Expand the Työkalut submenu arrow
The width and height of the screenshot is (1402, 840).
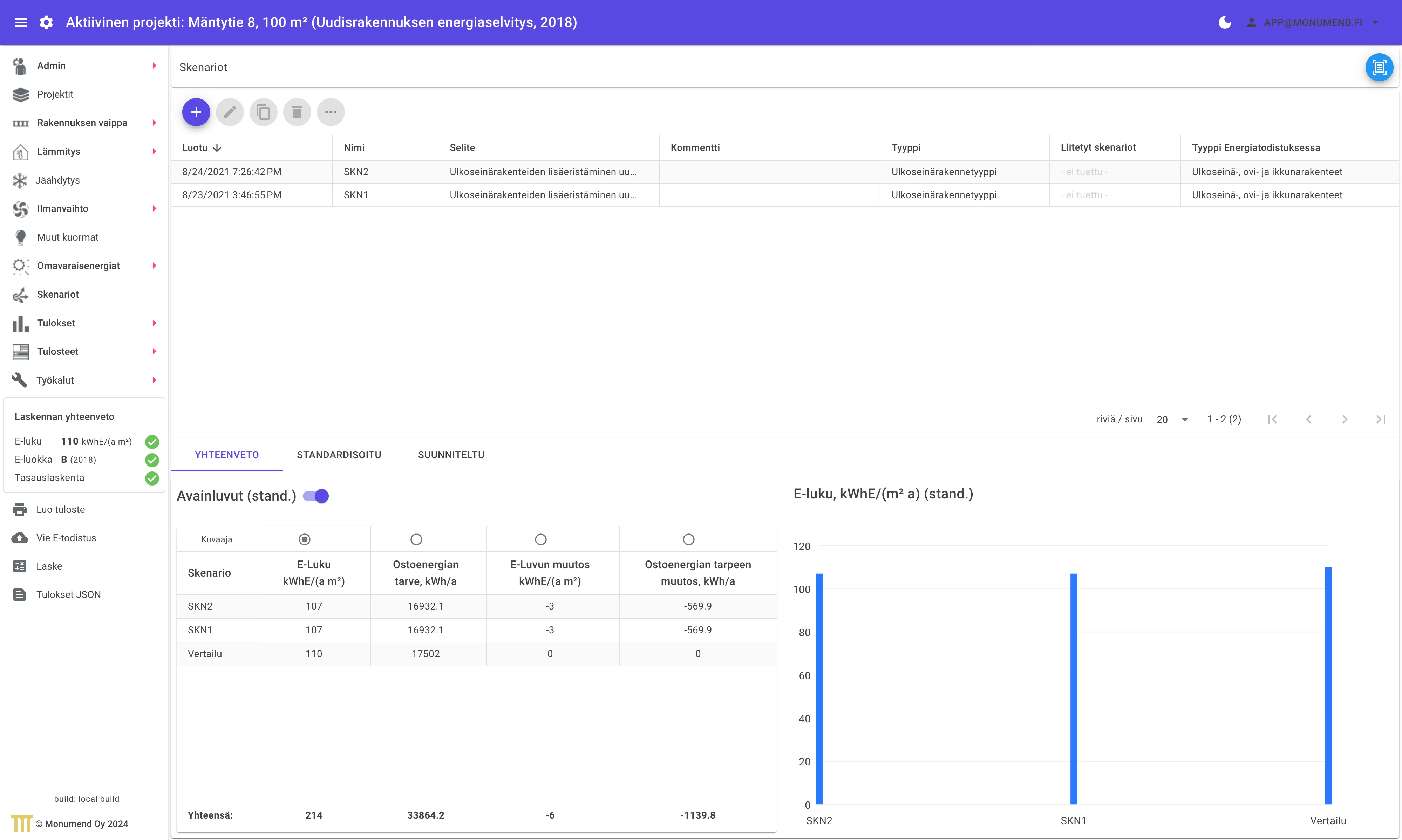click(154, 380)
